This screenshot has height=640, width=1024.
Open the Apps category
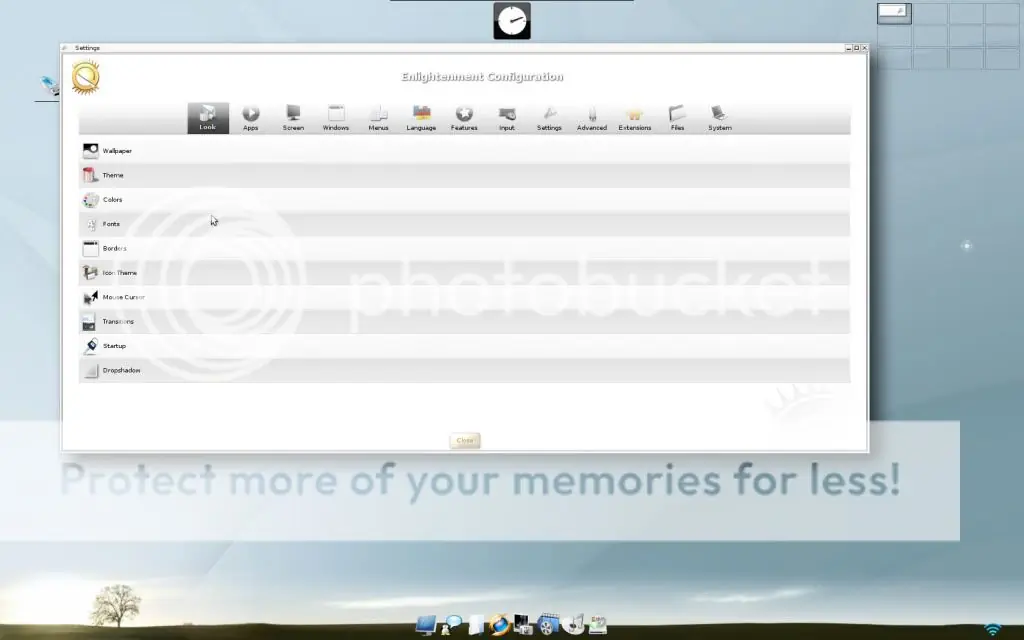coord(251,118)
